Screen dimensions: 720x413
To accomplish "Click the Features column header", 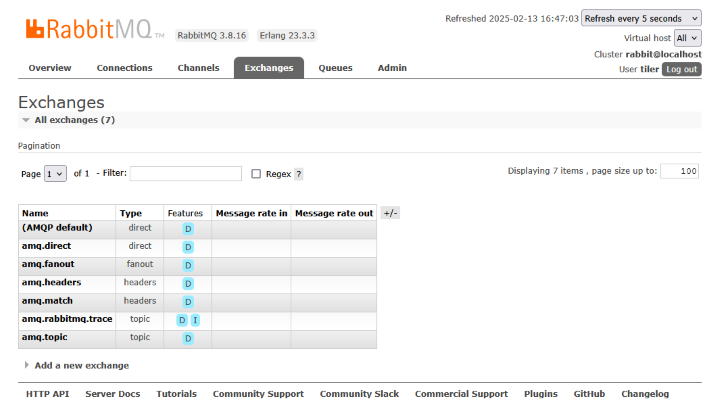I will [185, 213].
